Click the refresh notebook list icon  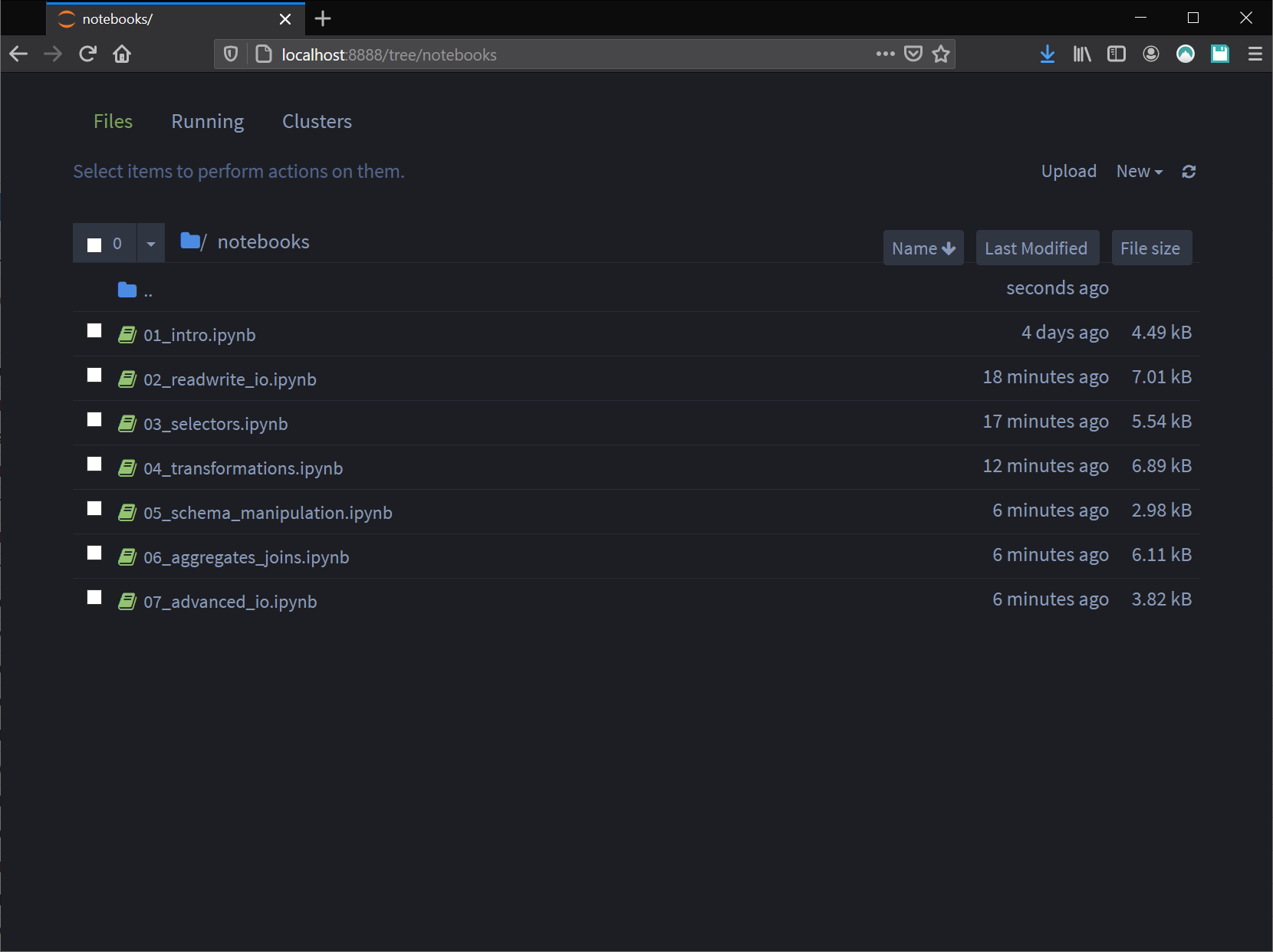point(1189,172)
